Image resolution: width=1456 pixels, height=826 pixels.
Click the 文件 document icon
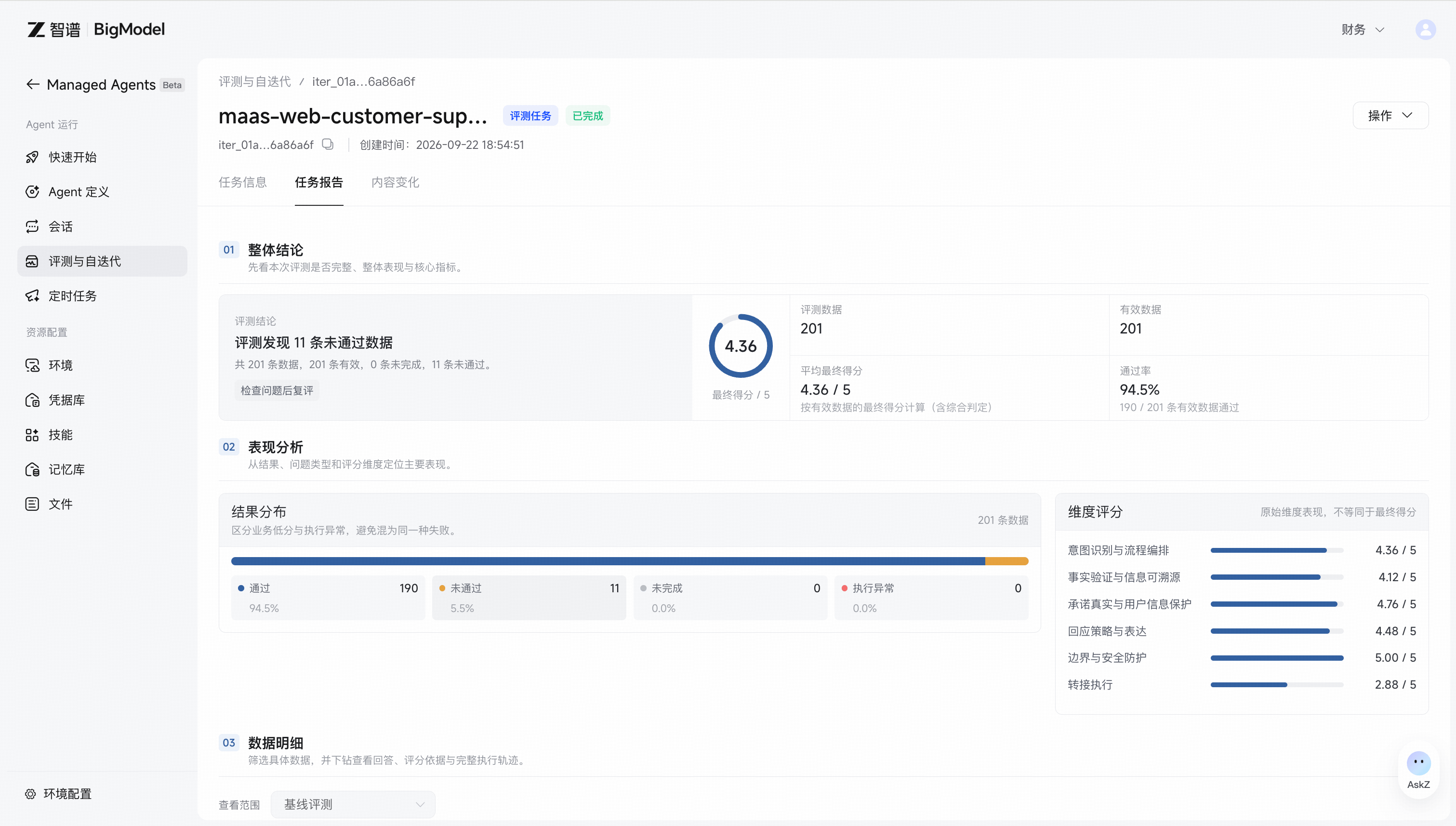click(32, 504)
